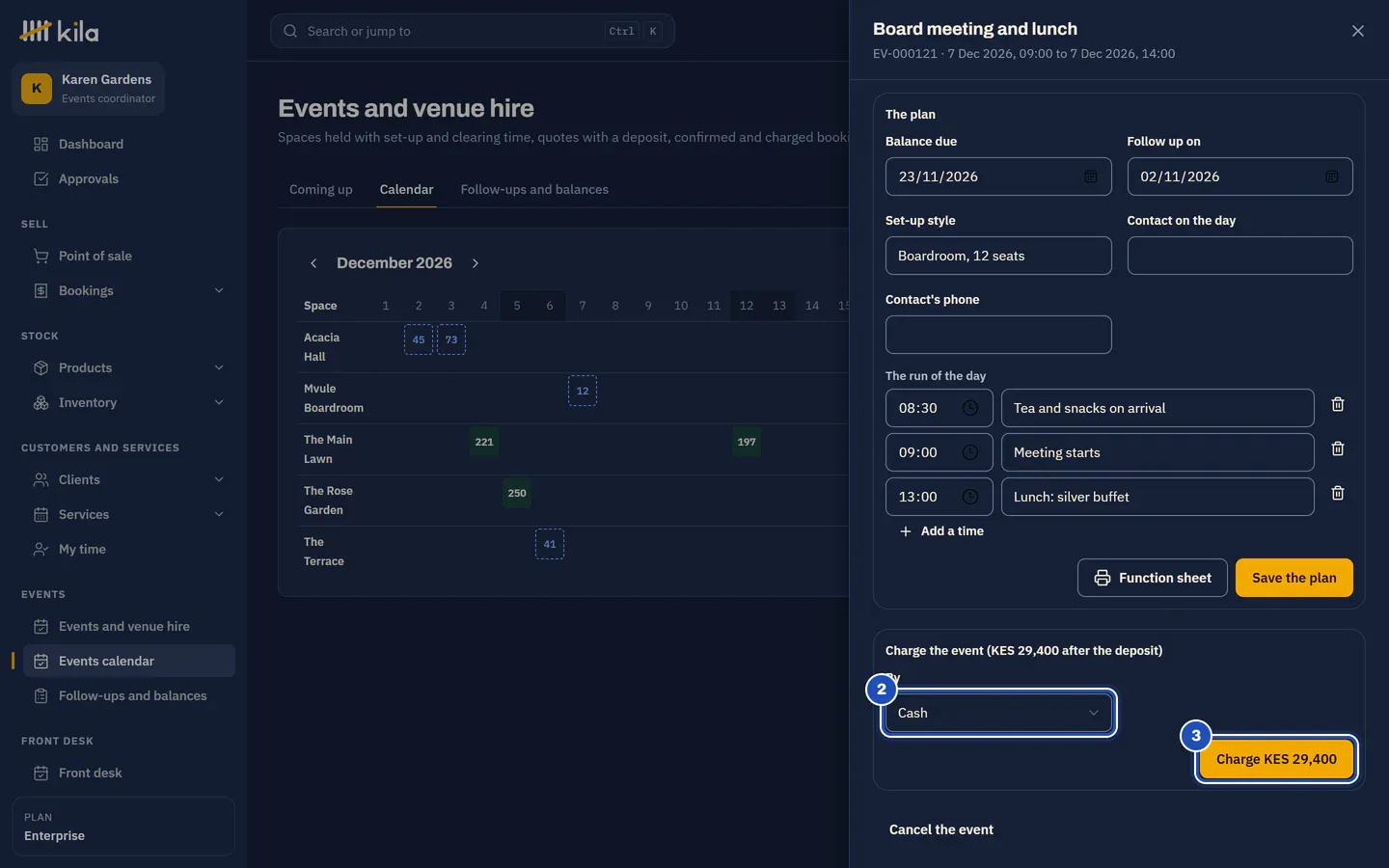Go to the next month after December 2026
This screenshot has width=1389, height=868.
[x=476, y=263]
